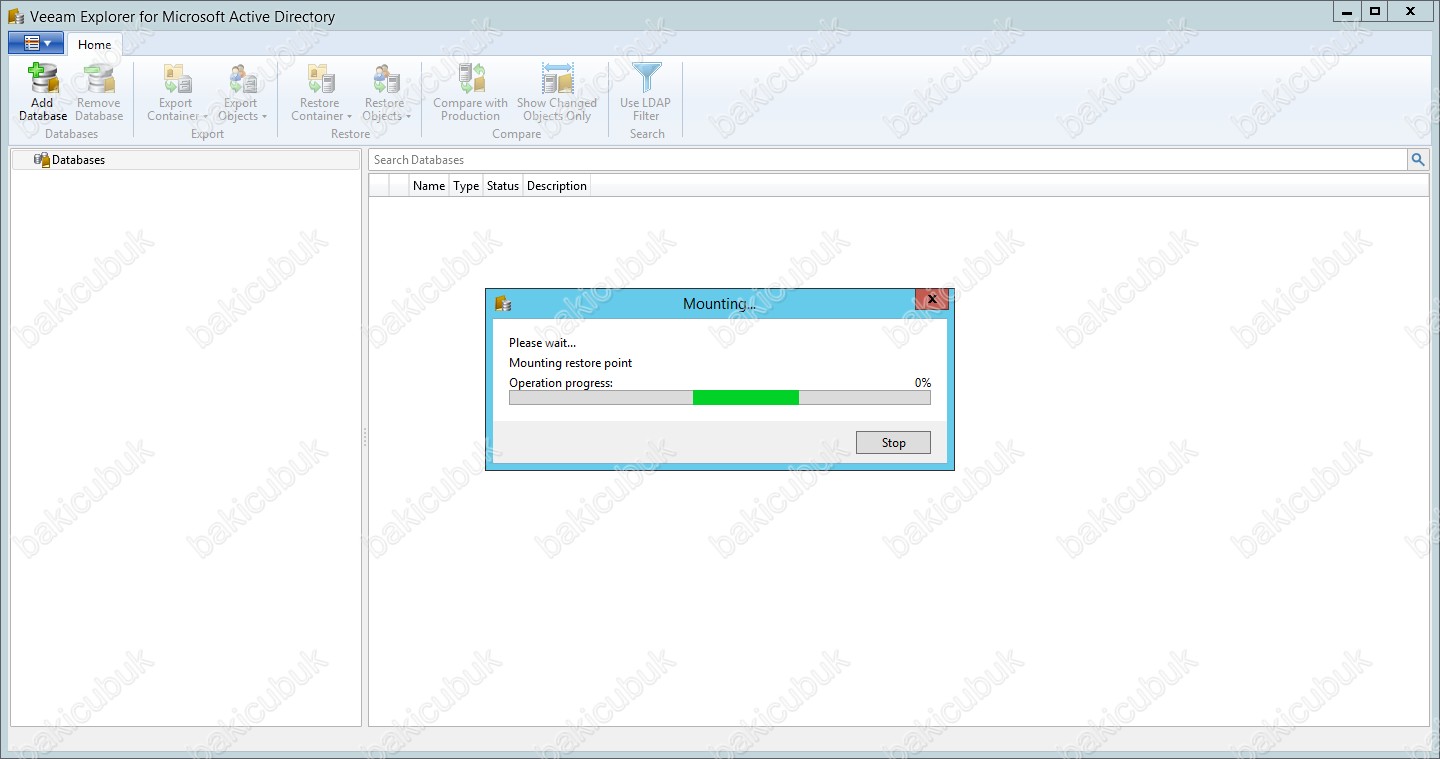Screen dimensions: 1440x759
Task: Maximize the Veeam Explorer window
Action: tap(1375, 11)
